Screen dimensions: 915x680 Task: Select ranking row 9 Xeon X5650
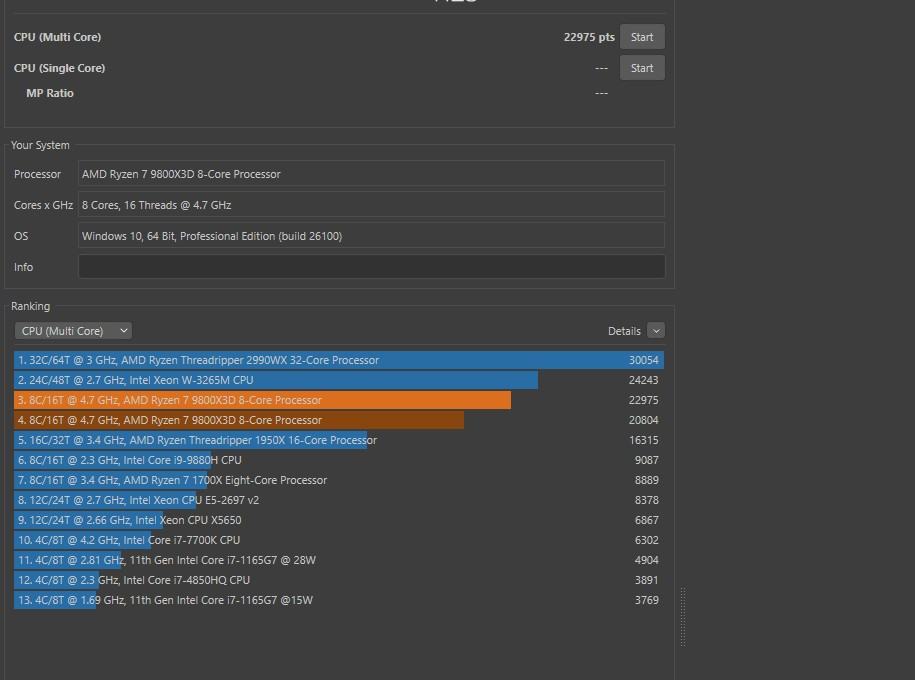[339, 520]
